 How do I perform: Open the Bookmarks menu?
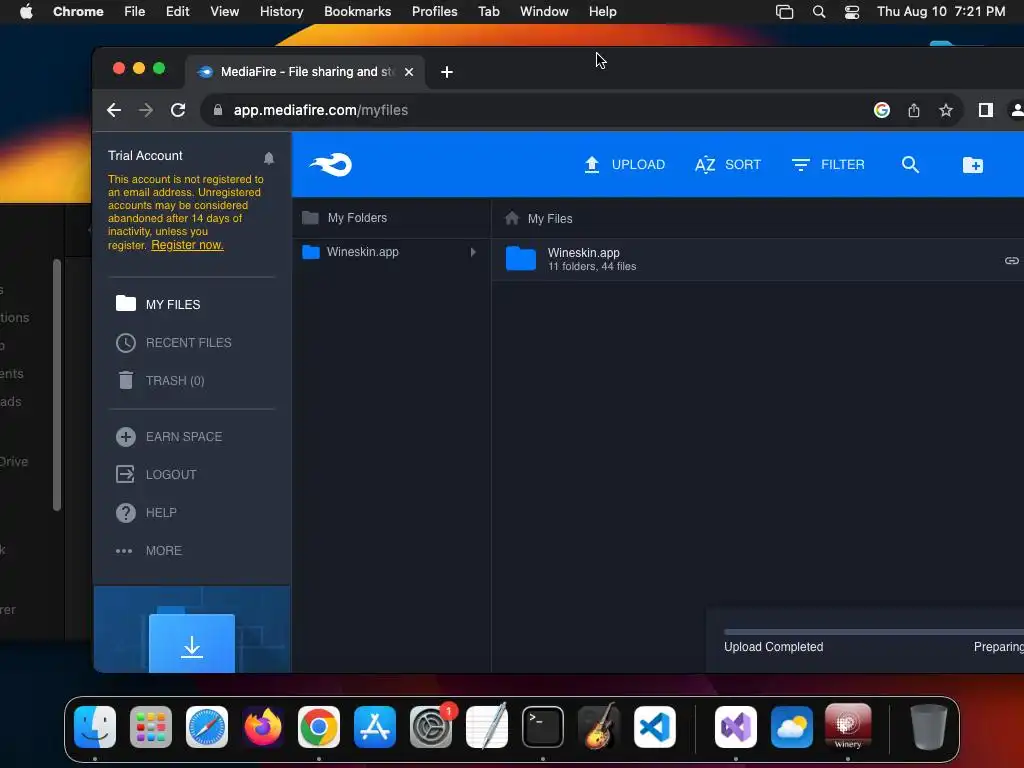(357, 12)
